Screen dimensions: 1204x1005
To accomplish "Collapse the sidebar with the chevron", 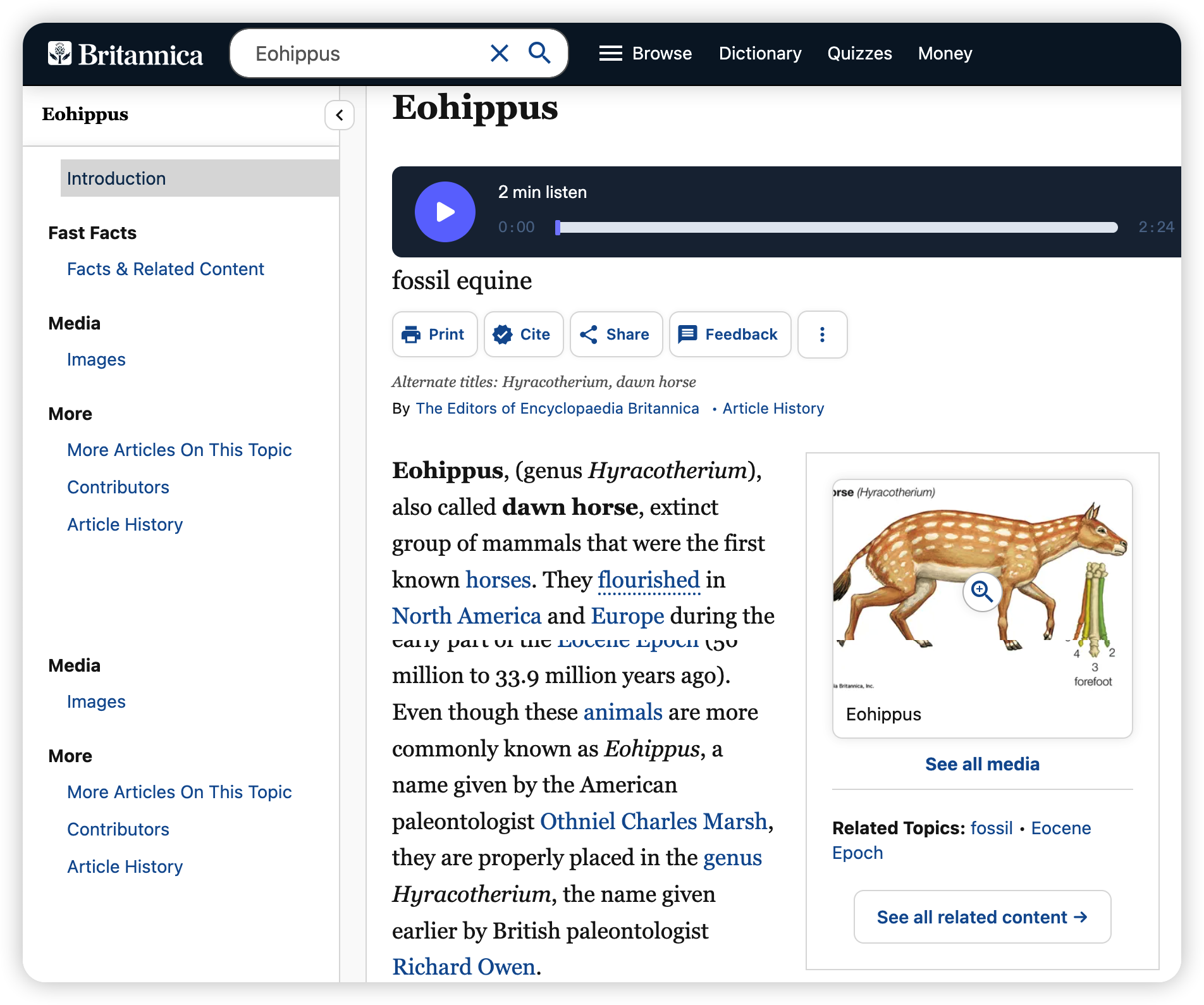I will click(x=340, y=115).
